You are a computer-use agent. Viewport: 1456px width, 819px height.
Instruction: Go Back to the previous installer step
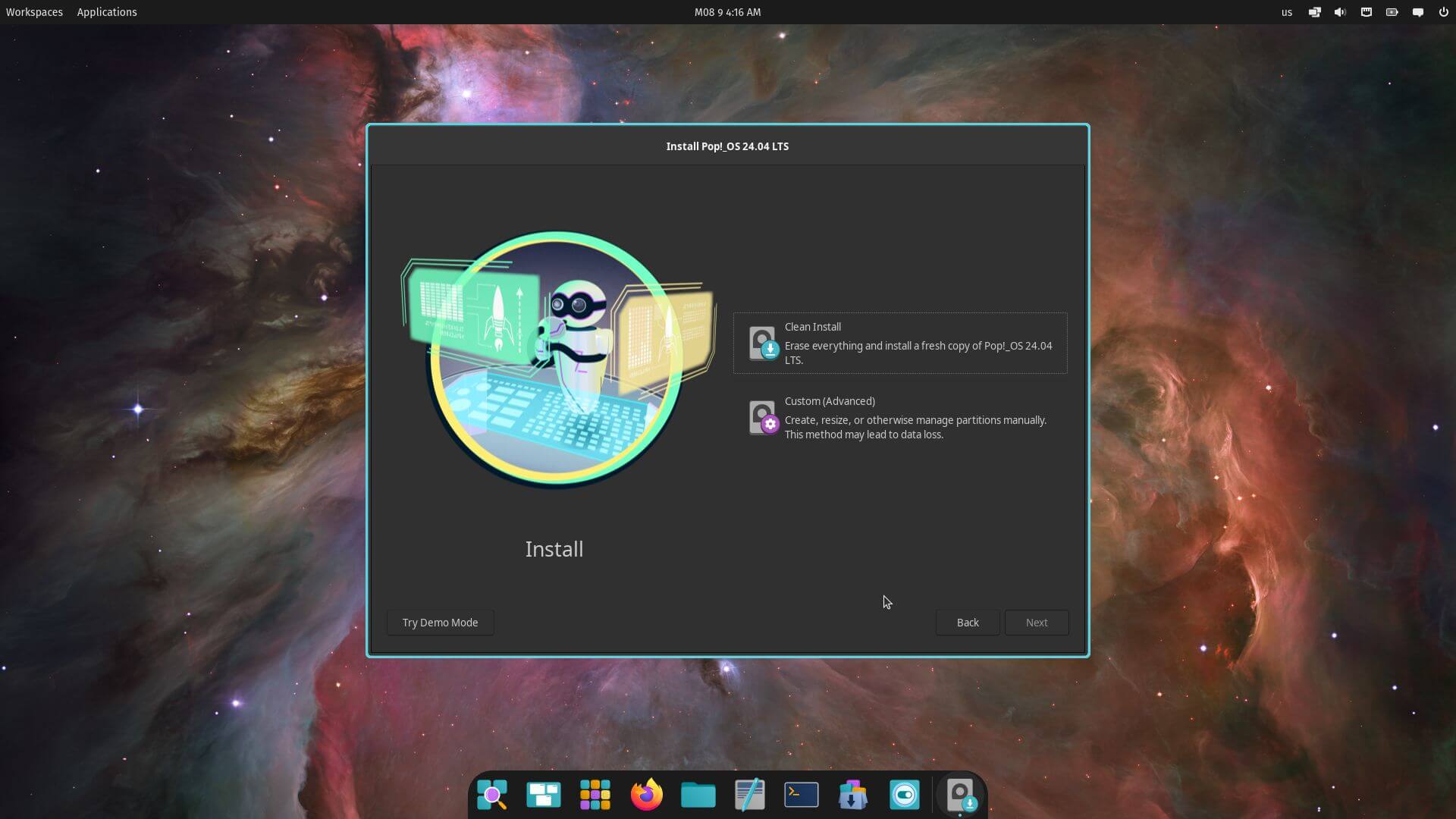968,623
